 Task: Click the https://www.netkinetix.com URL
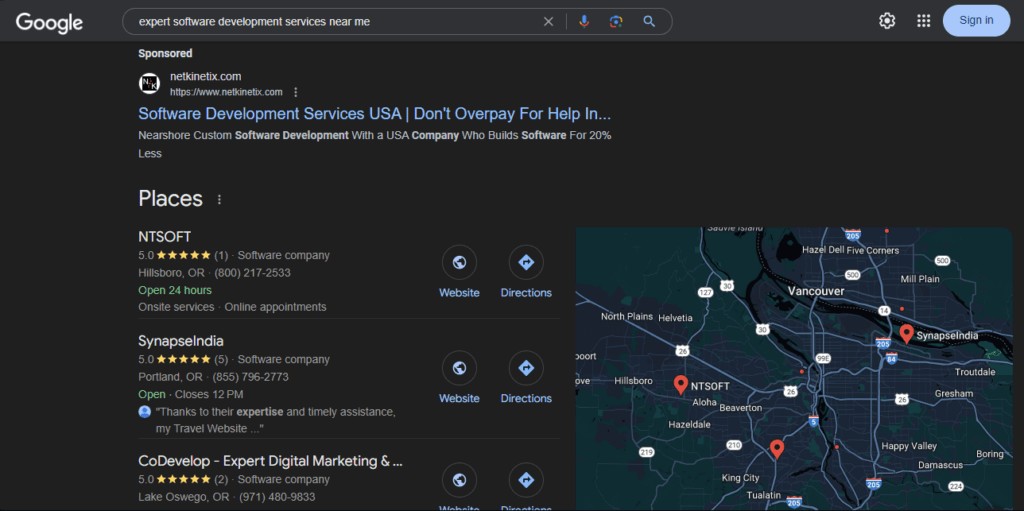pyautogui.click(x=227, y=92)
